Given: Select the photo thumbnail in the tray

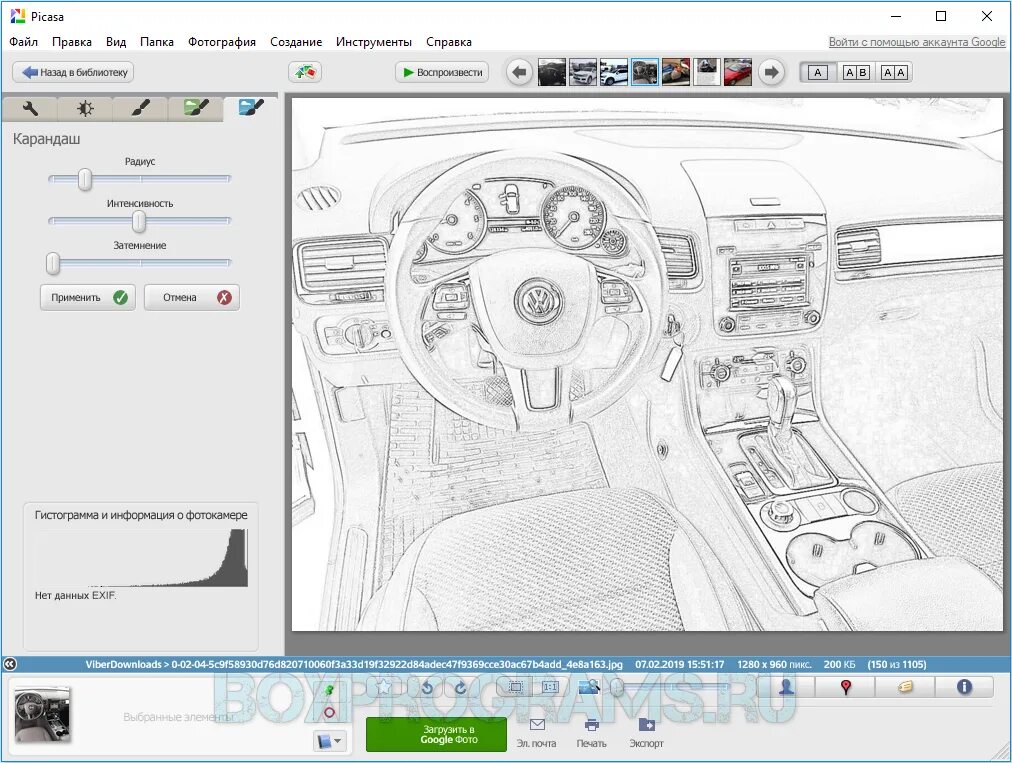Looking at the screenshot, I should [x=43, y=715].
